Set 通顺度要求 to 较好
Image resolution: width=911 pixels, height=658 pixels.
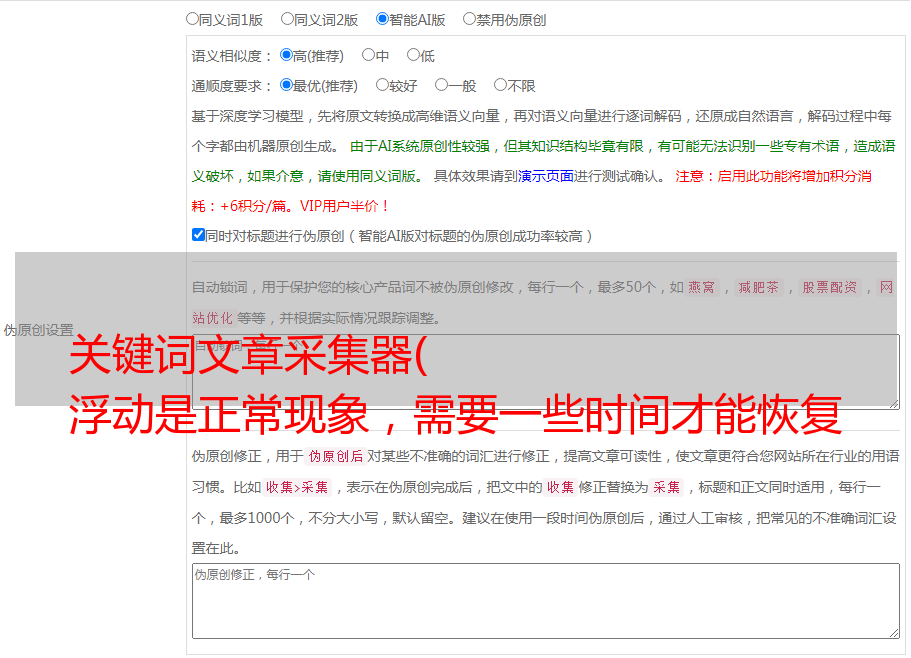tap(382, 85)
